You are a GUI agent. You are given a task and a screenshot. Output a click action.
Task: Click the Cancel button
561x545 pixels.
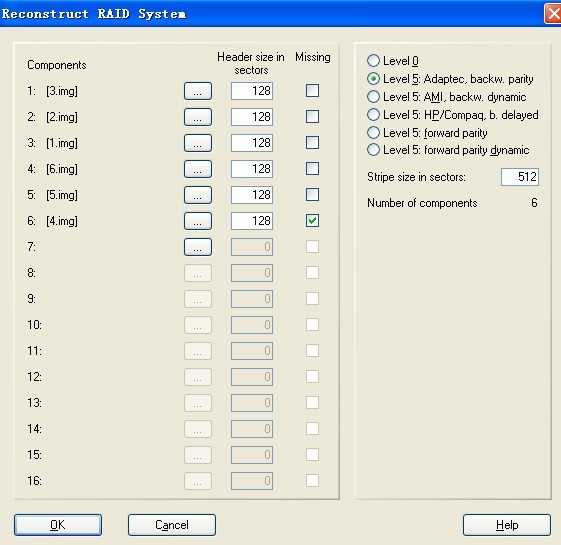[x=172, y=525]
